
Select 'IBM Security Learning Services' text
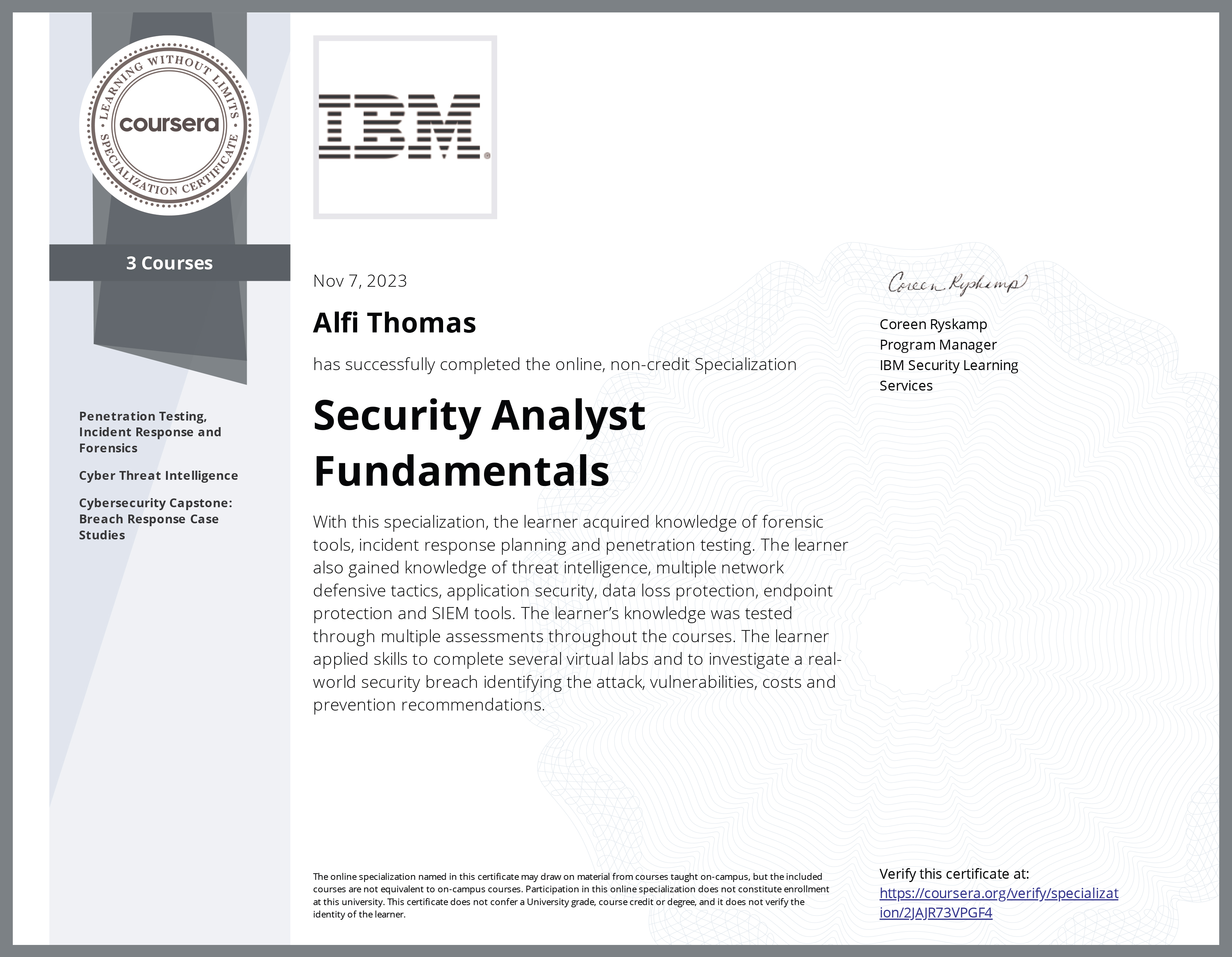tap(949, 375)
